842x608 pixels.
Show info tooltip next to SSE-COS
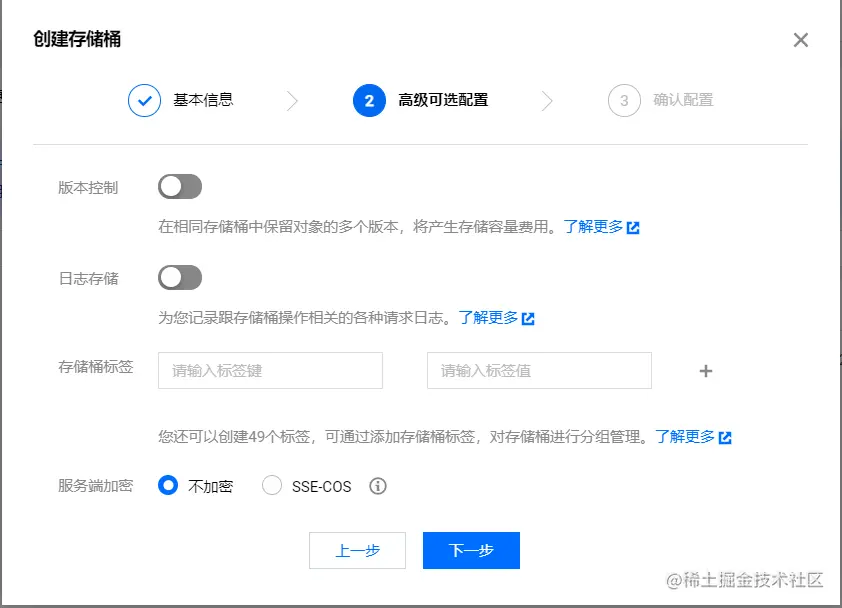(378, 486)
